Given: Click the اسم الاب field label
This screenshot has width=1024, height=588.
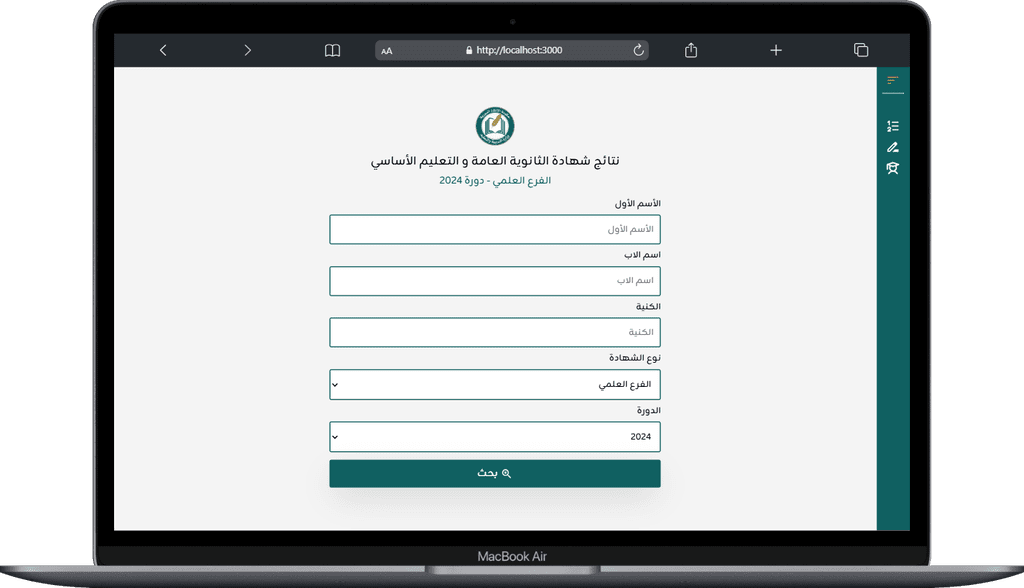Looking at the screenshot, I should 642,255.
